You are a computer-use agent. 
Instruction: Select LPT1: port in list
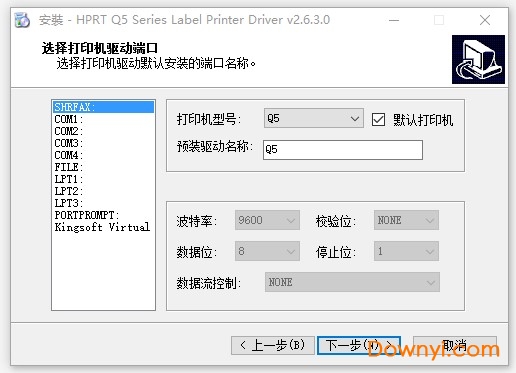pyautogui.click(x=103, y=179)
